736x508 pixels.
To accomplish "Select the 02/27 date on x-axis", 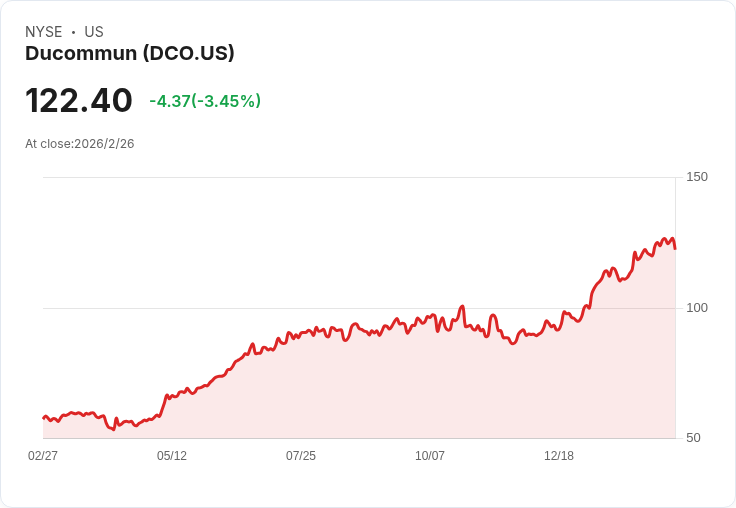I will (x=43, y=456).
